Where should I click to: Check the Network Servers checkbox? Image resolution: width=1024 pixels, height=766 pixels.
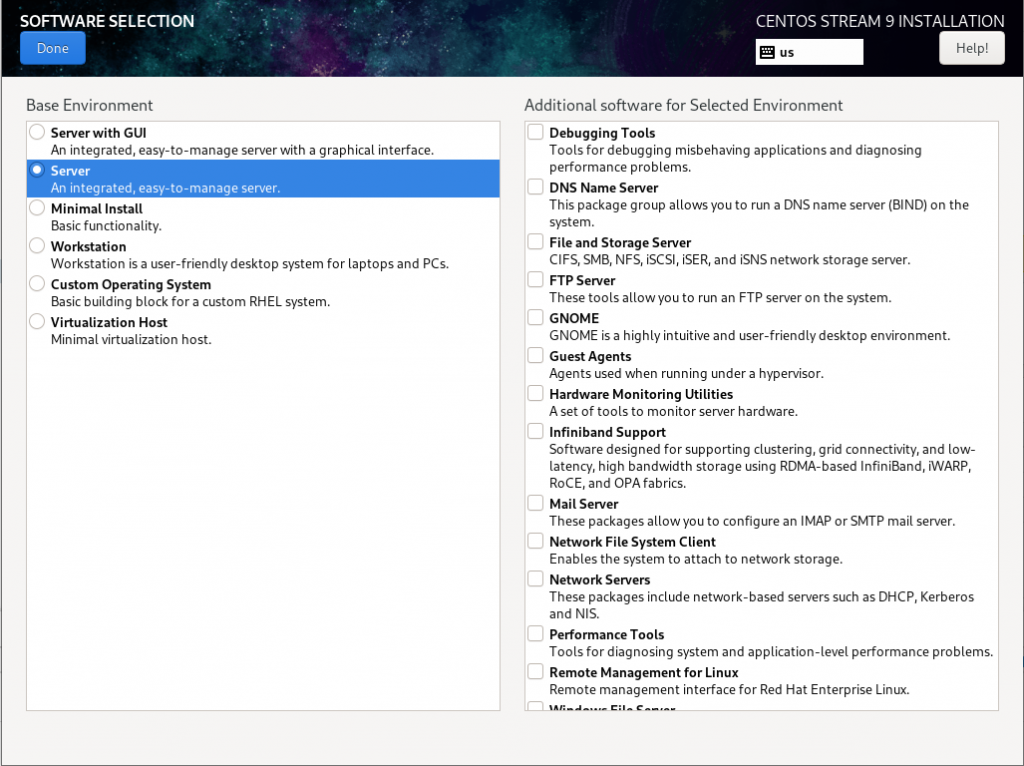(536, 579)
